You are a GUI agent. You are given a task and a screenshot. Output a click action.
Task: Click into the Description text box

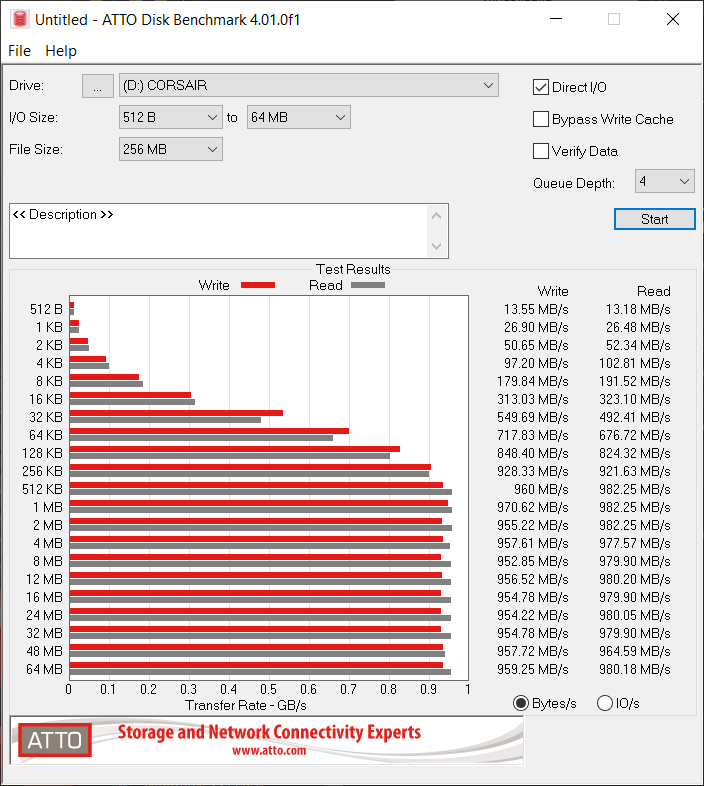[218, 231]
